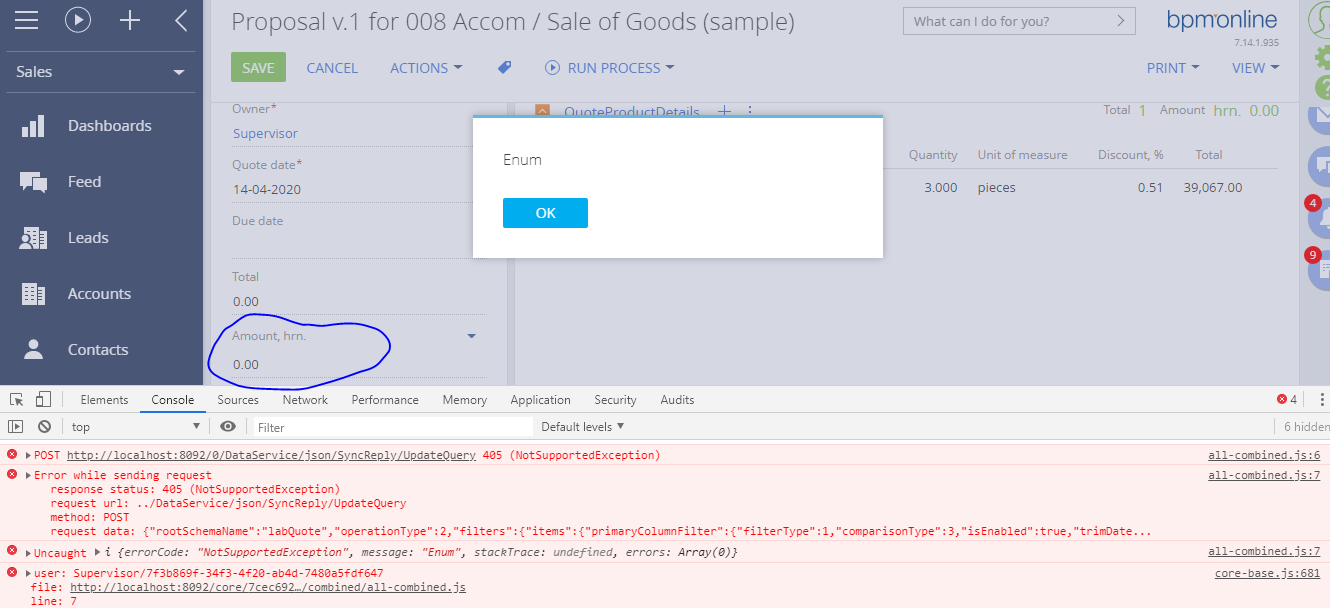Expand the RUN PROCESS menu
The image size is (1330, 608).
(621, 68)
